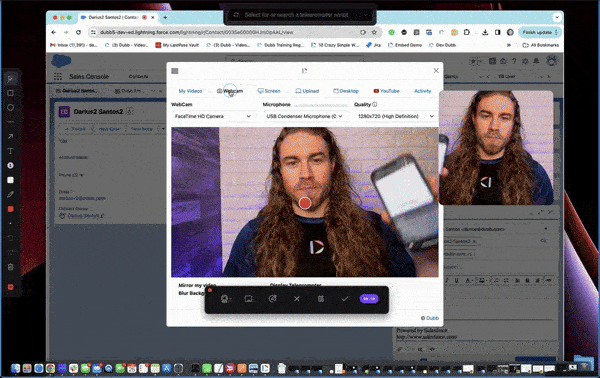Click the downloads icon in Chrome toolbar
This screenshot has height=378, width=600.
485,33
